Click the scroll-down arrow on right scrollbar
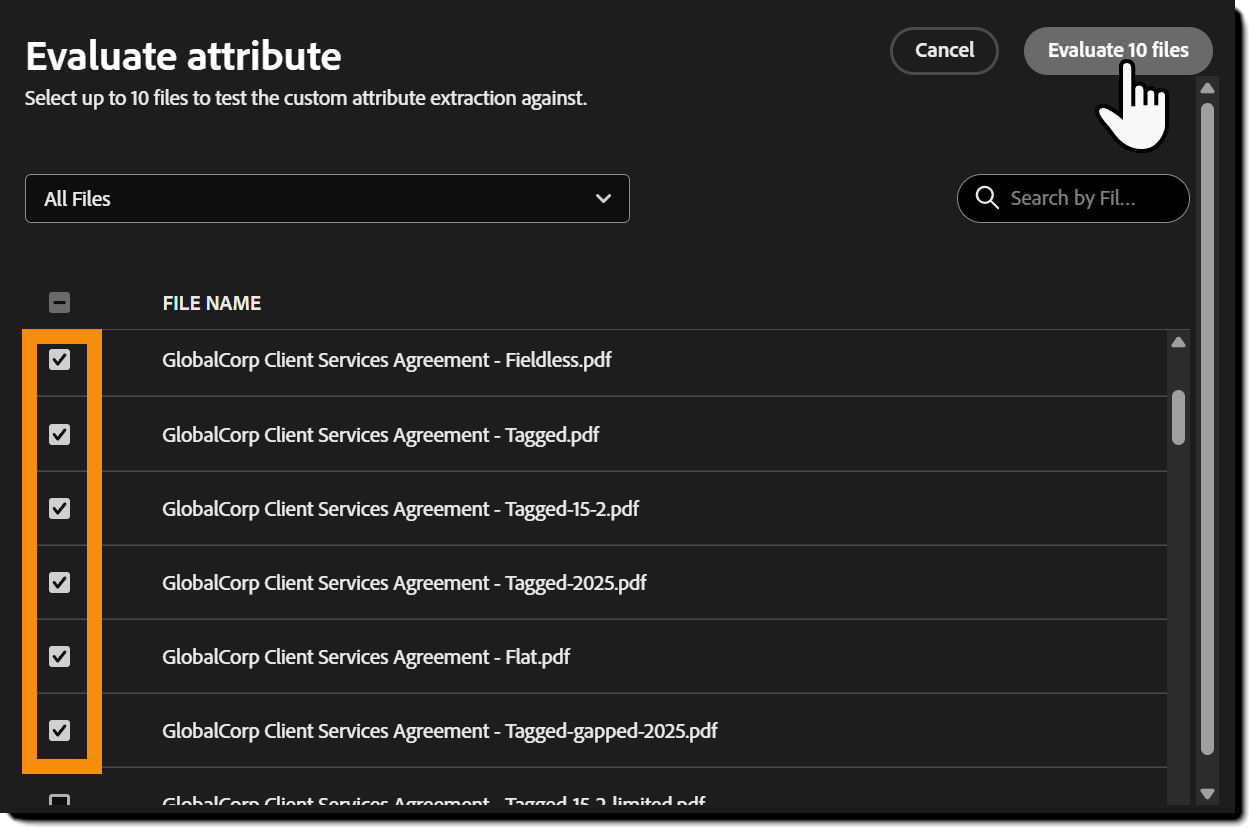Screen dimensions: 1249x828 [1206, 793]
